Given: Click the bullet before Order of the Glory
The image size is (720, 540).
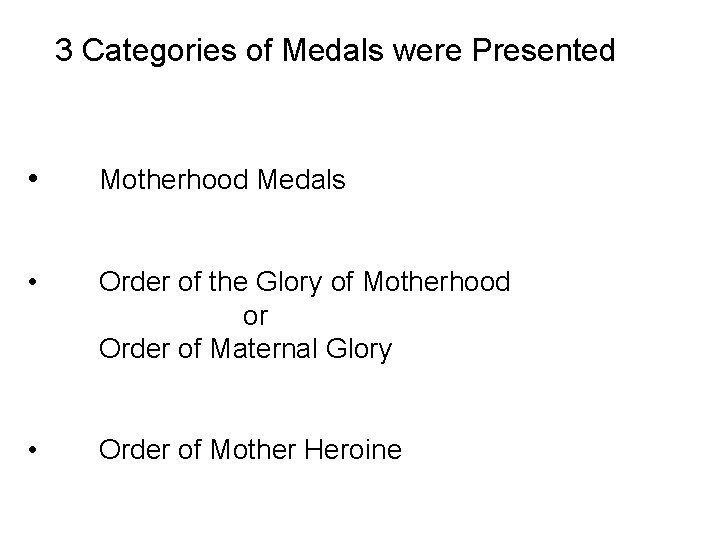Looking at the screenshot, I should [35, 283].
